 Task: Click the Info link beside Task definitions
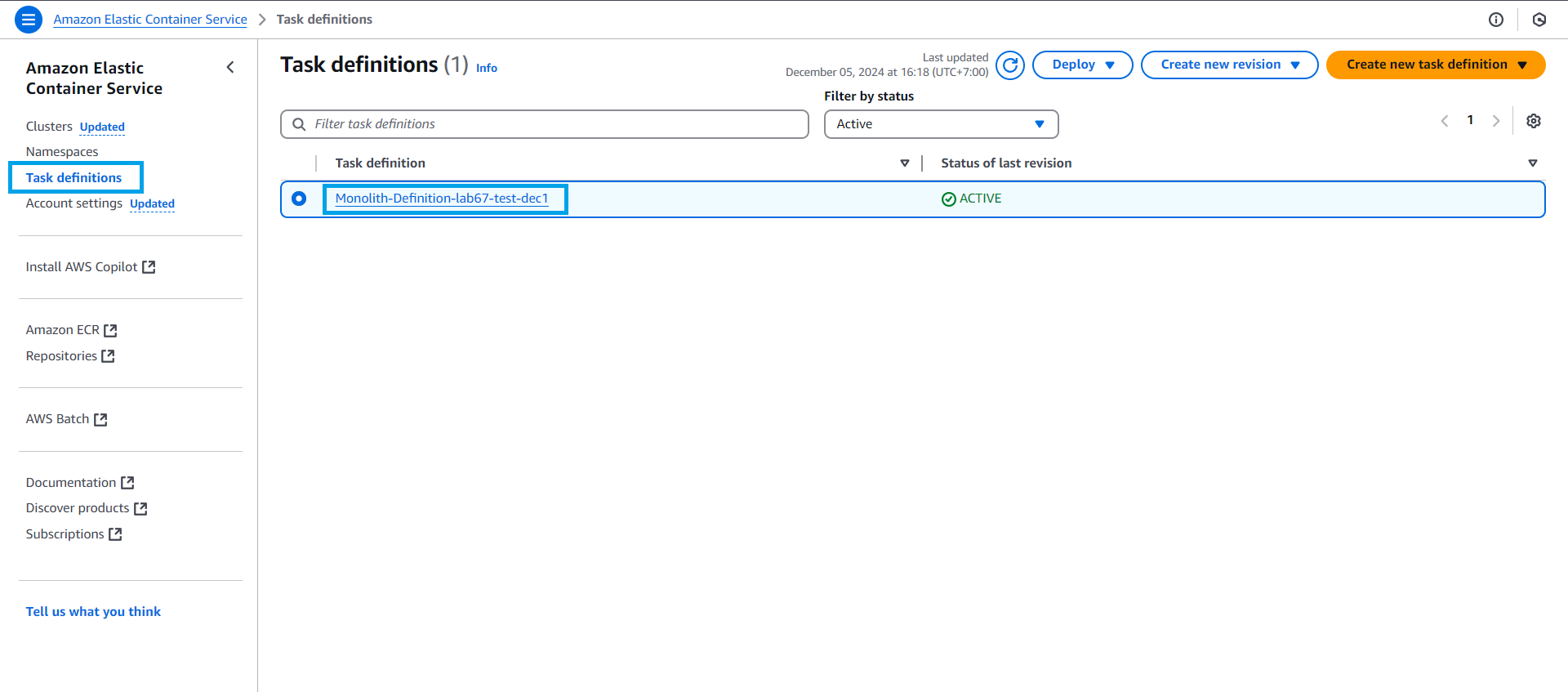click(x=487, y=69)
